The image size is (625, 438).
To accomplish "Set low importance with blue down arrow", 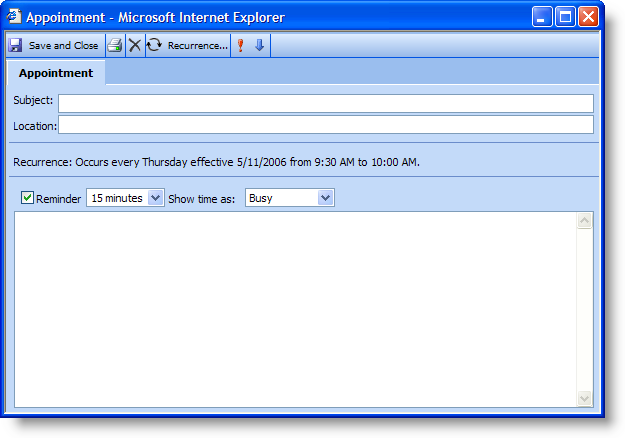I will click(259, 46).
